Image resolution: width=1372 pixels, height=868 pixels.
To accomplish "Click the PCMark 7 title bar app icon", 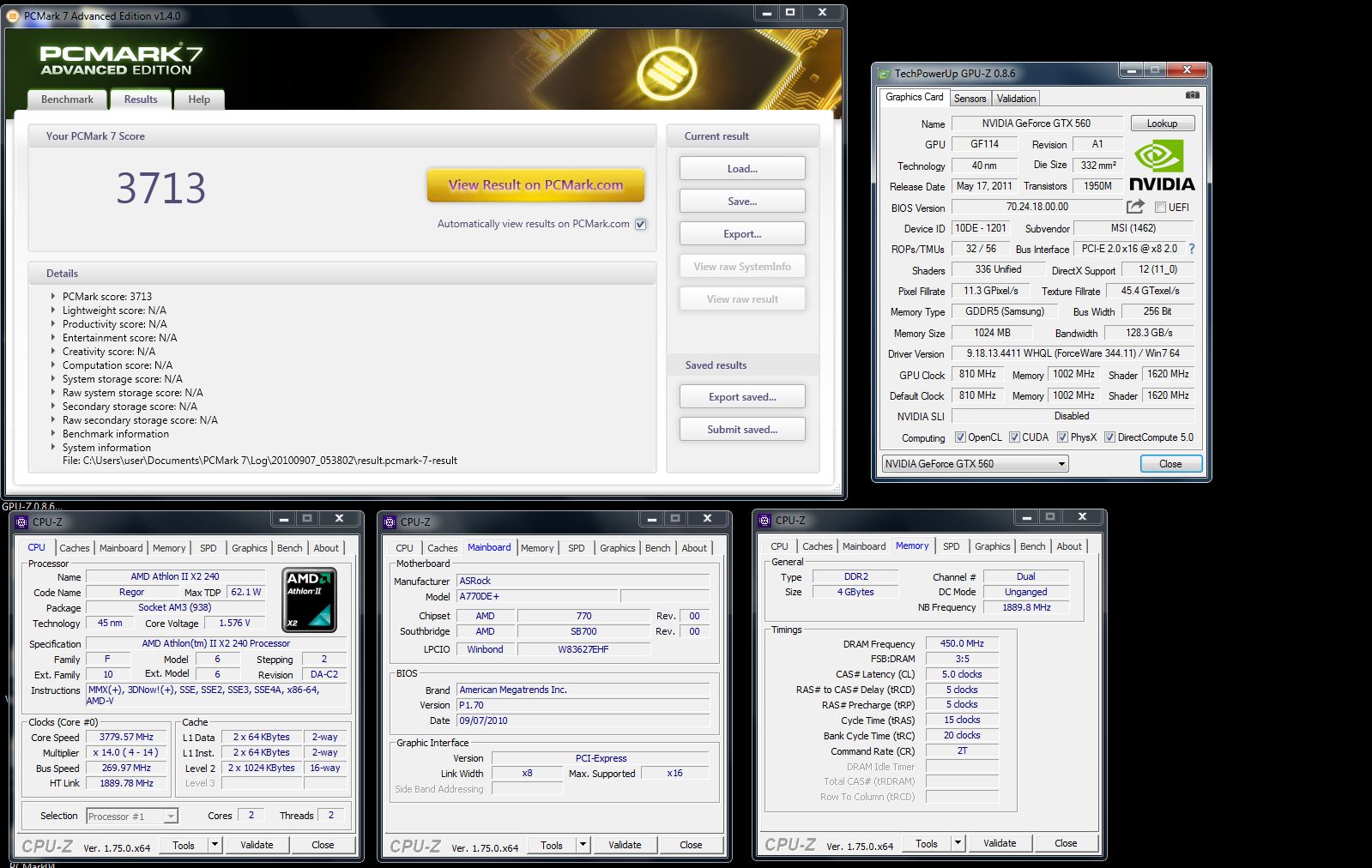I will [13, 15].
